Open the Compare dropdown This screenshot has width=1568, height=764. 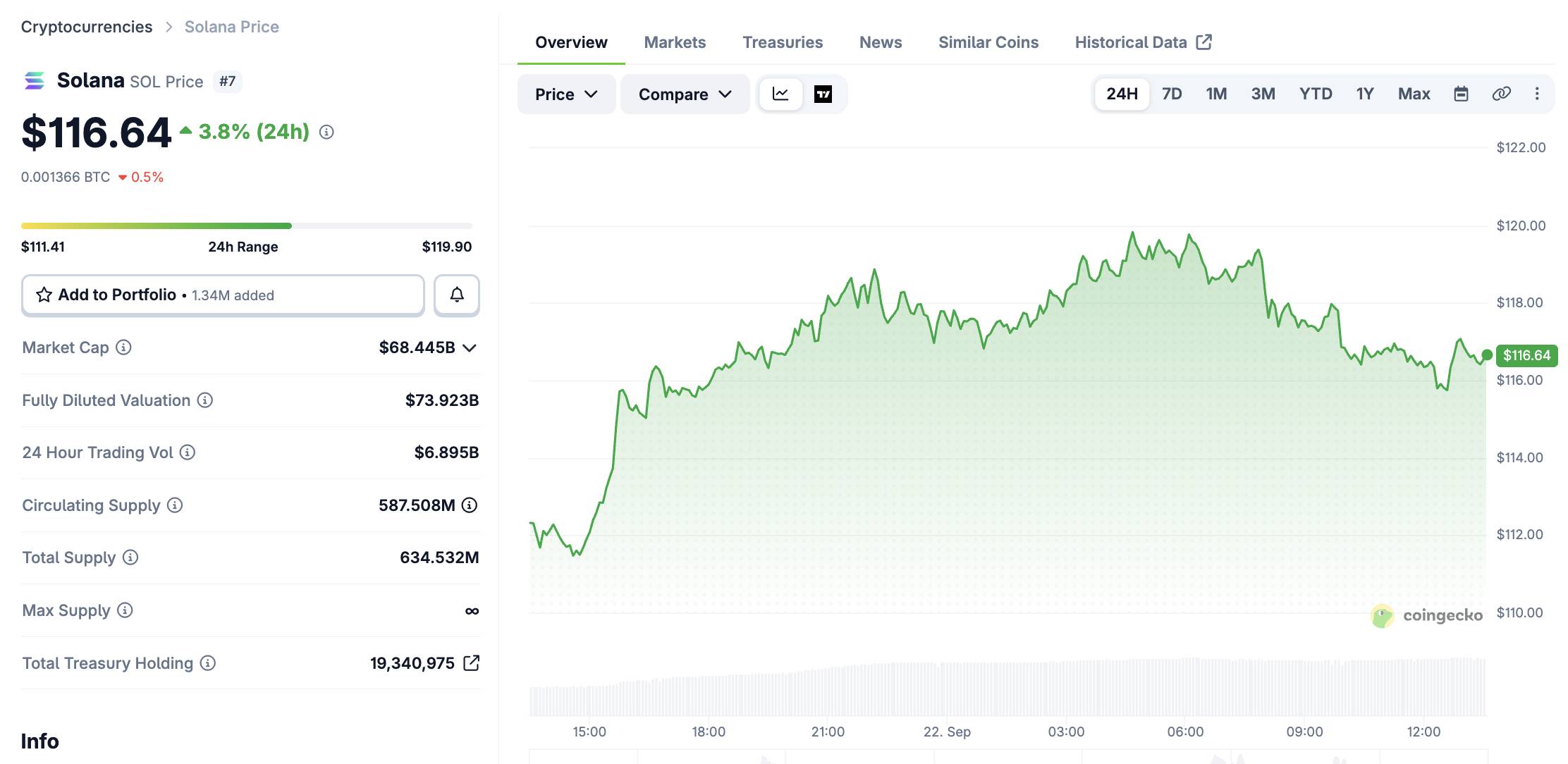tap(685, 94)
